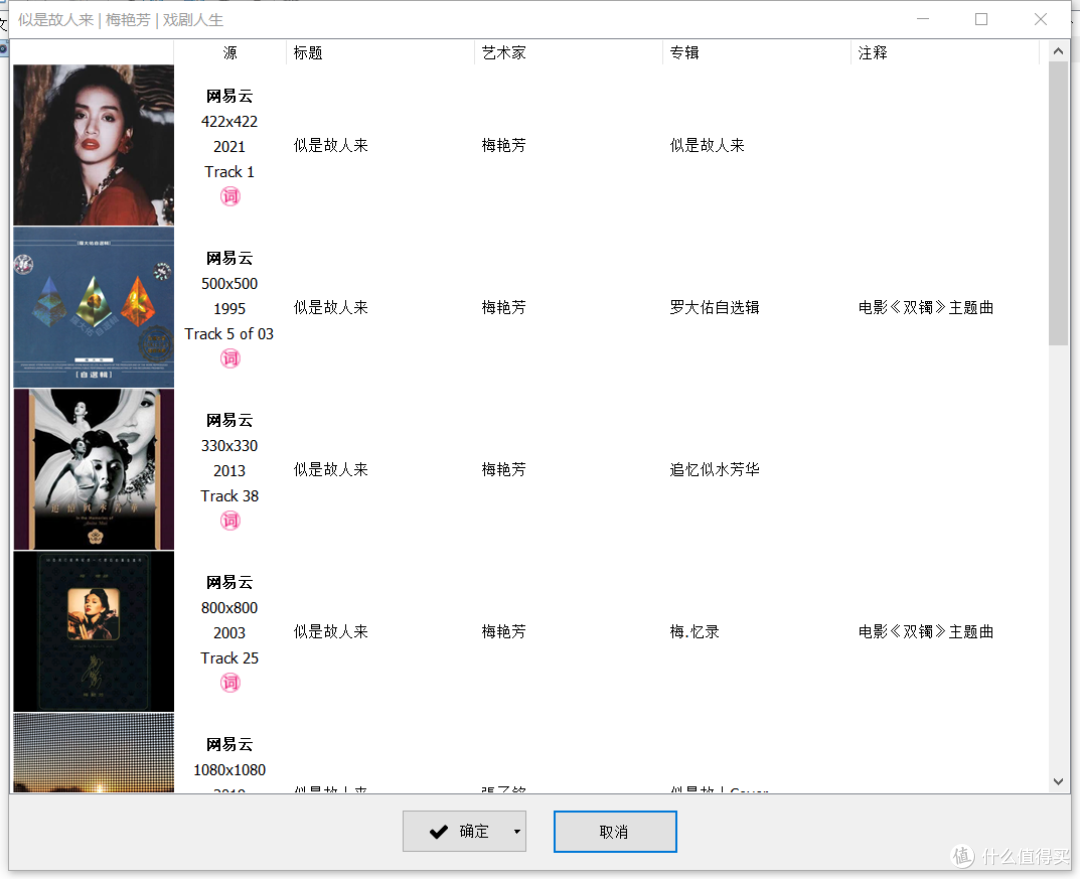Select the 似是故人来 album cover from 2021
Screen dimensions: 1080x879
pyautogui.click(x=94, y=145)
